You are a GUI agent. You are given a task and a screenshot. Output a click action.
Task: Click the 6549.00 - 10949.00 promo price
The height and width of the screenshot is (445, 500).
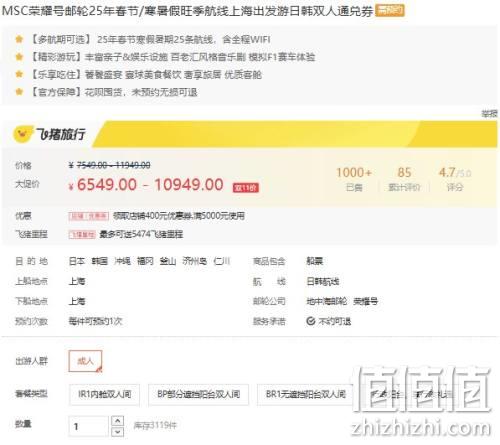[150, 185]
